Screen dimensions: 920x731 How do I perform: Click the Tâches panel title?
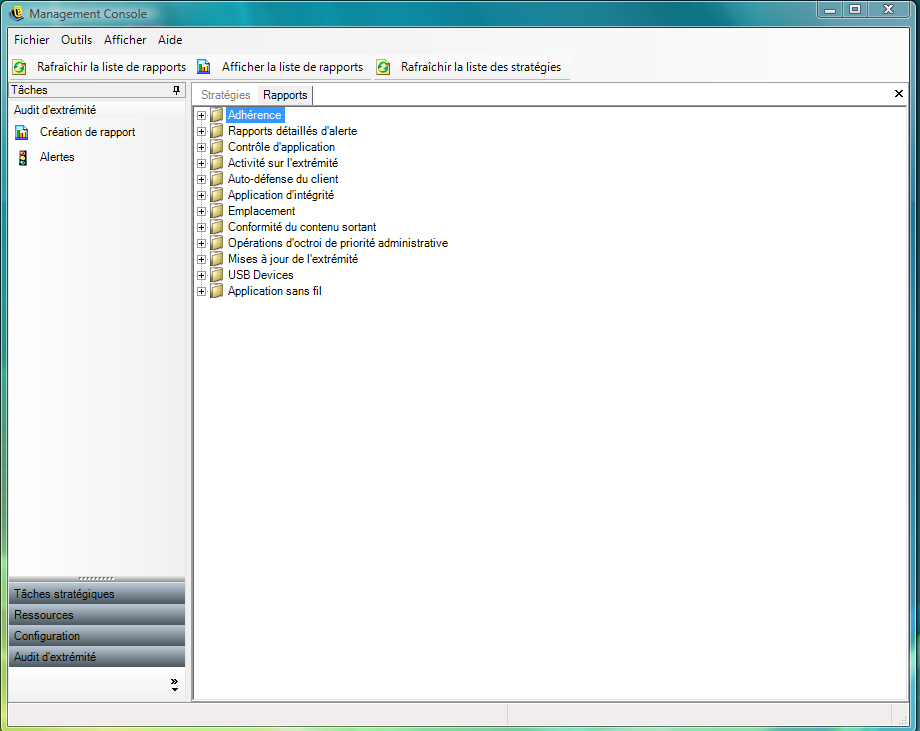pyautogui.click(x=29, y=90)
